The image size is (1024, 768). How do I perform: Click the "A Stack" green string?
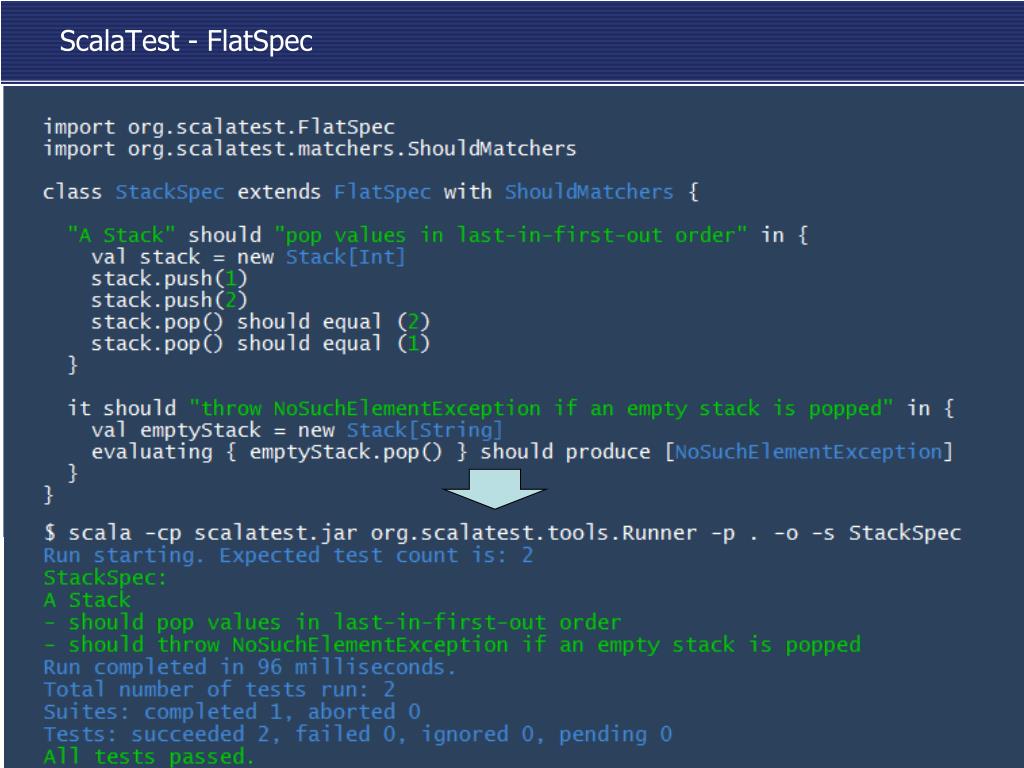tap(121, 235)
